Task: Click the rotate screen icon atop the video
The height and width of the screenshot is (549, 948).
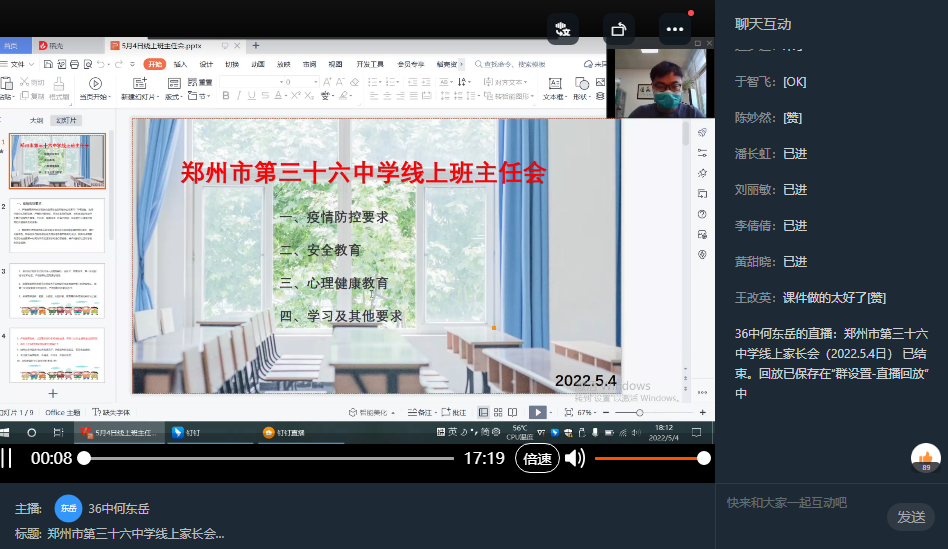Action: click(619, 29)
